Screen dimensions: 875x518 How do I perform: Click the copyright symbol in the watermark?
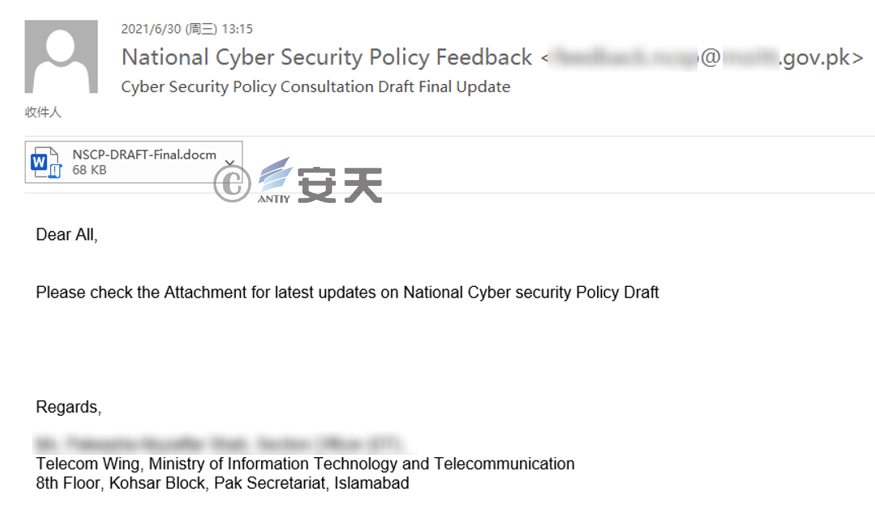pos(232,184)
